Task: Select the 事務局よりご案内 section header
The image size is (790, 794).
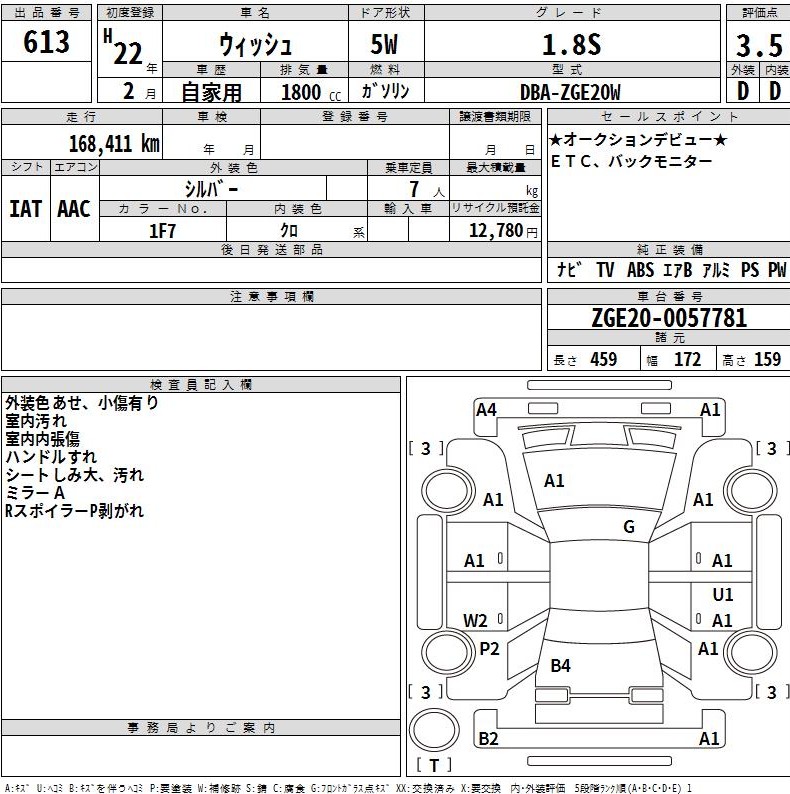Action: 201,728
